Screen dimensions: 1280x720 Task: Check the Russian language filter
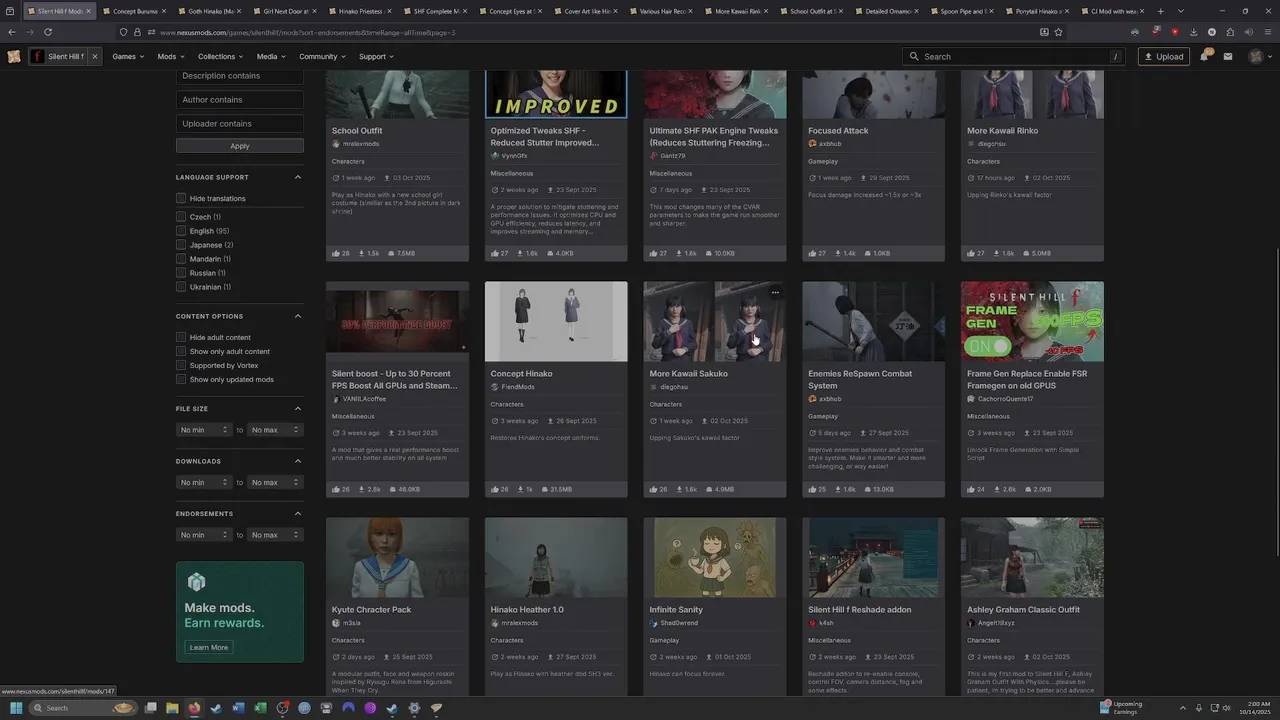click(181, 273)
